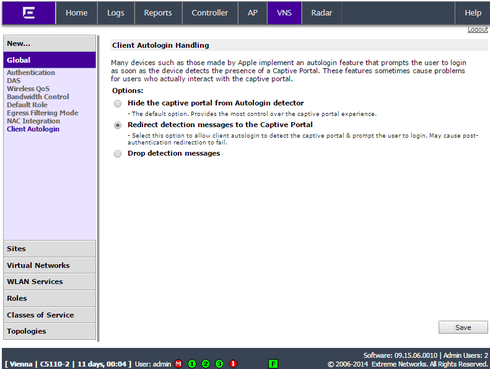Screen dimensions: 490x369
Task: Open the VNS tab
Action: coord(284,13)
